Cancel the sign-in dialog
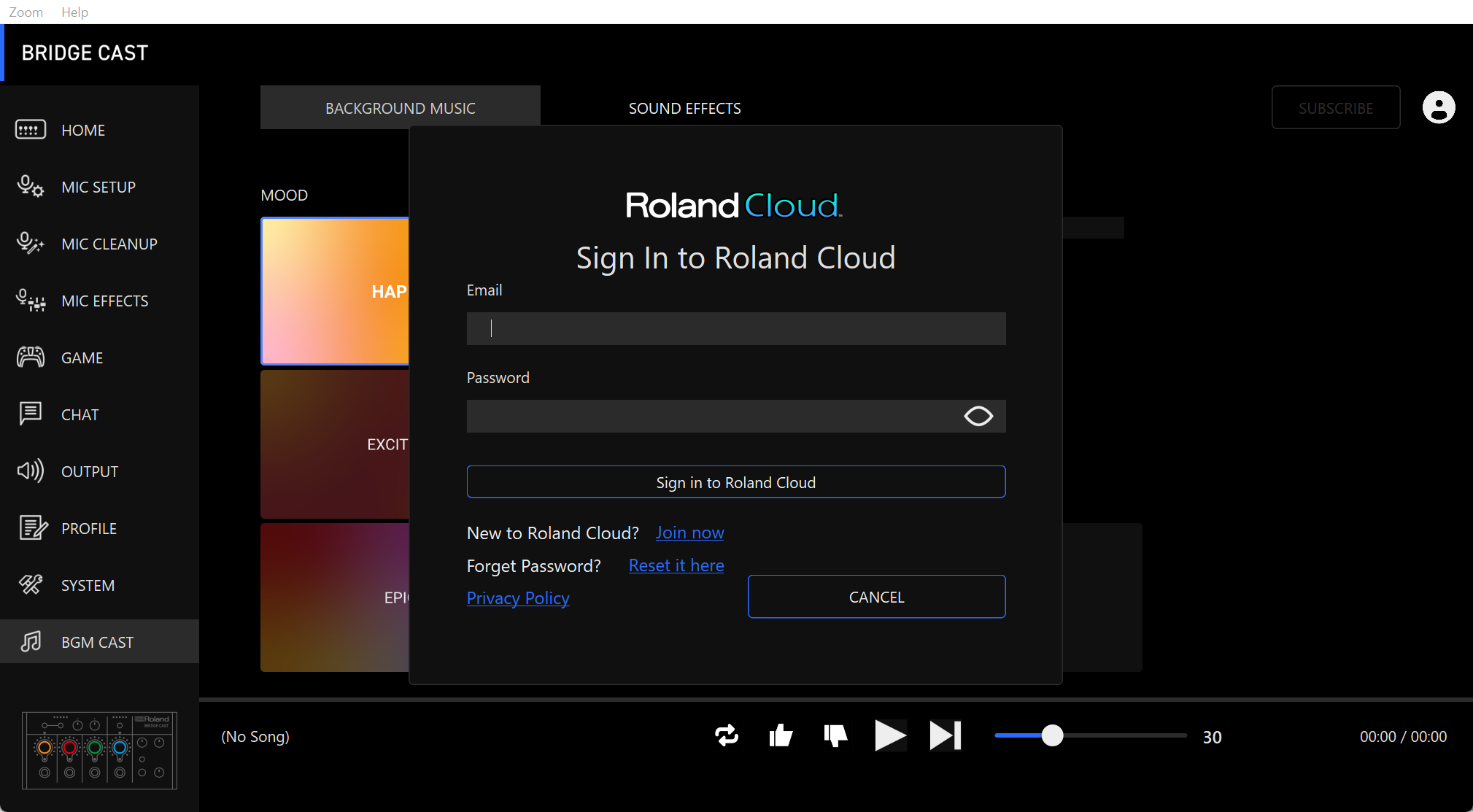 pos(877,597)
